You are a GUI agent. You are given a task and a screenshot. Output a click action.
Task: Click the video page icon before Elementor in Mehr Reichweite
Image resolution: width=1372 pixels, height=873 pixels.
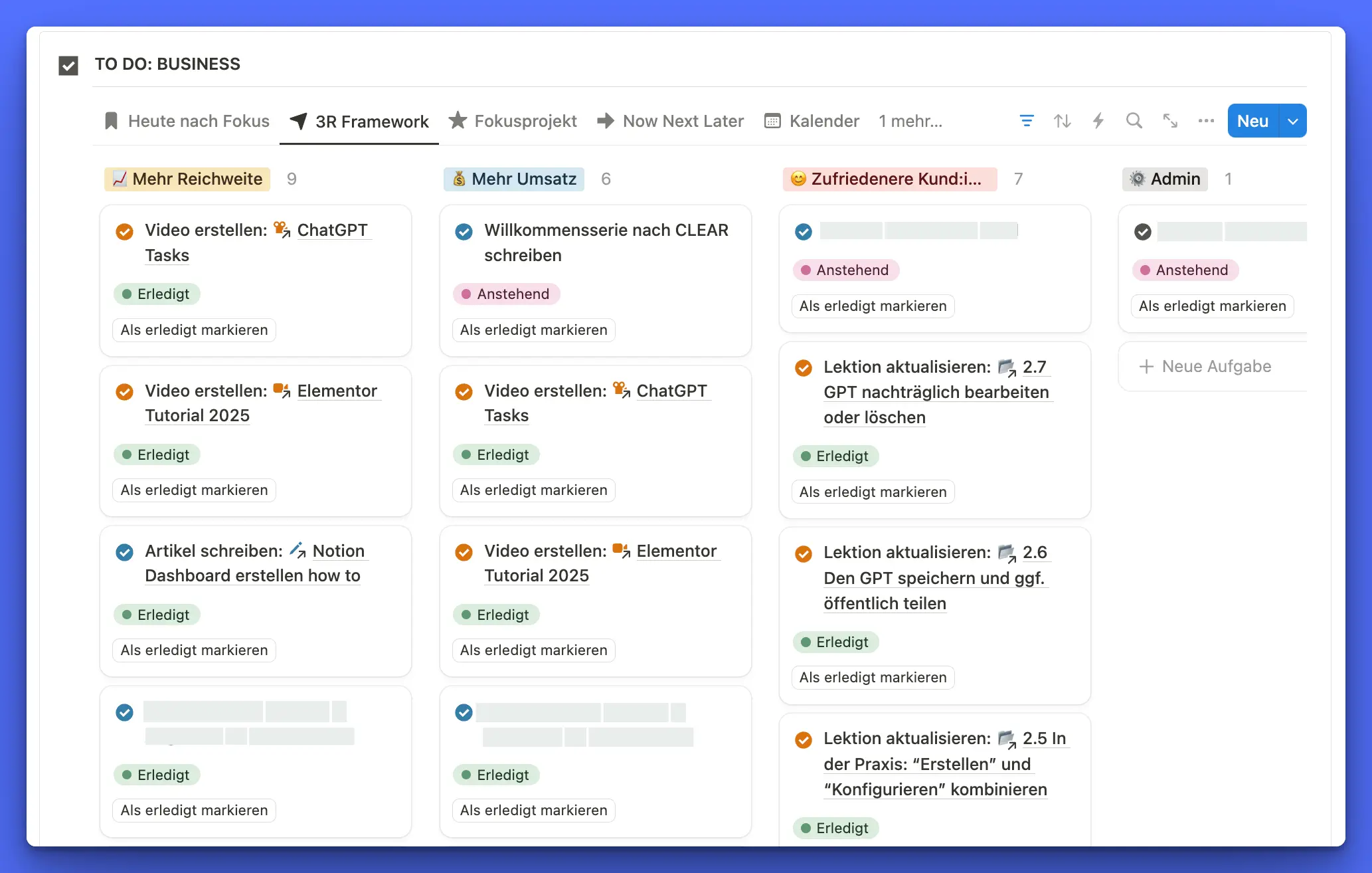click(282, 391)
